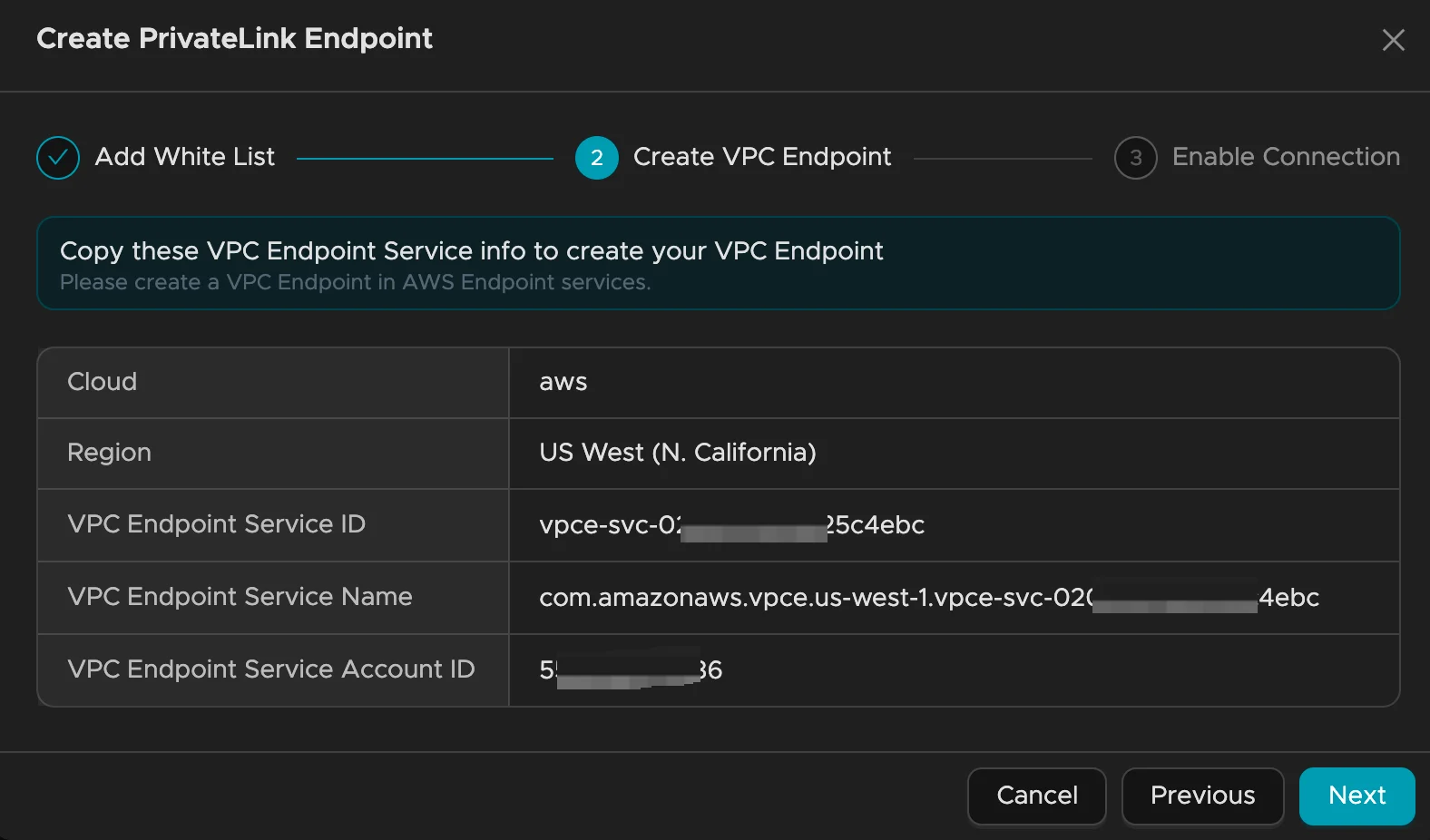Click the Cloud row label

102,382
